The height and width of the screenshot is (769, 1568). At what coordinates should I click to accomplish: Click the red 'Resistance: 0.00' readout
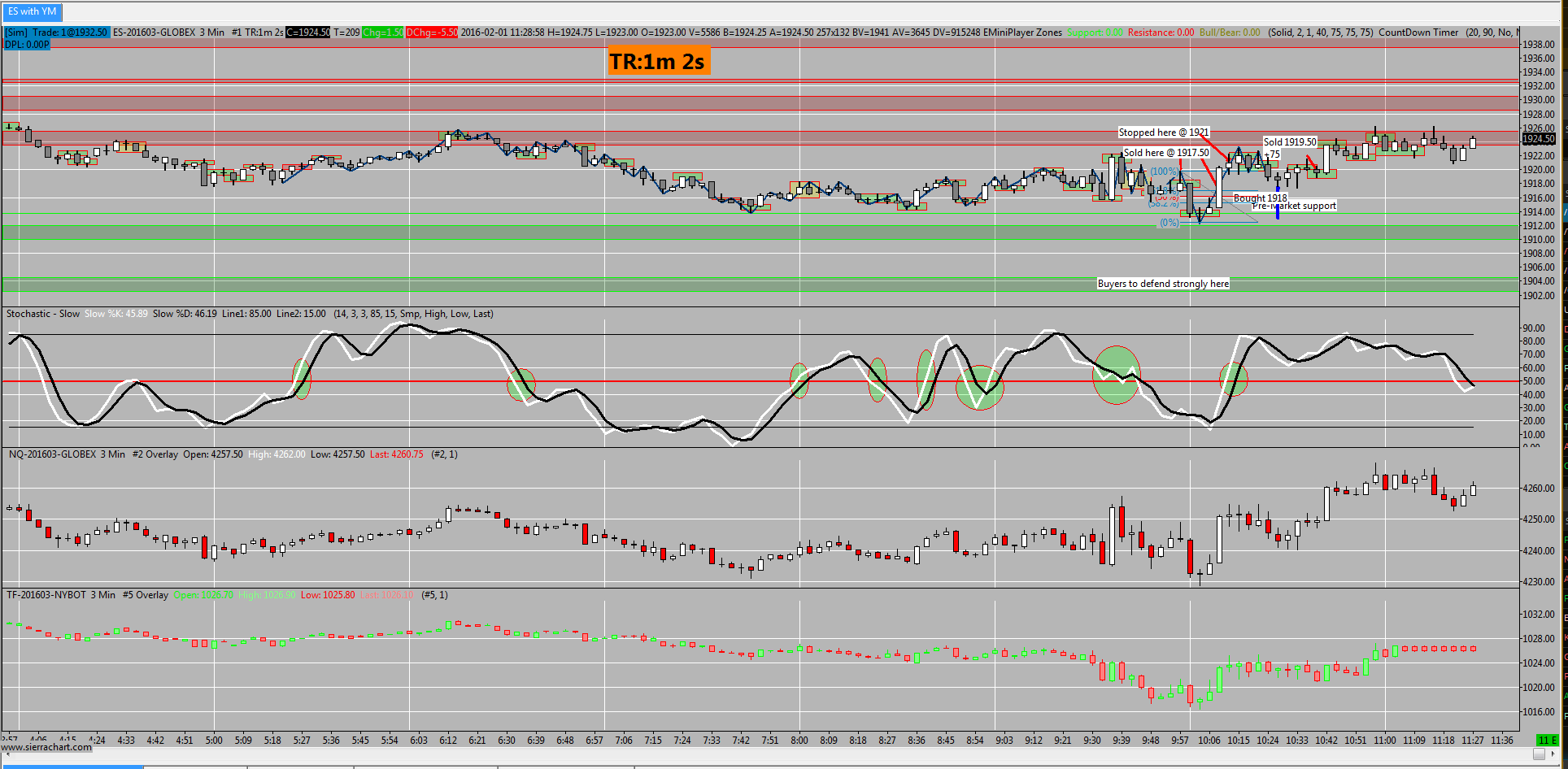tap(1161, 33)
